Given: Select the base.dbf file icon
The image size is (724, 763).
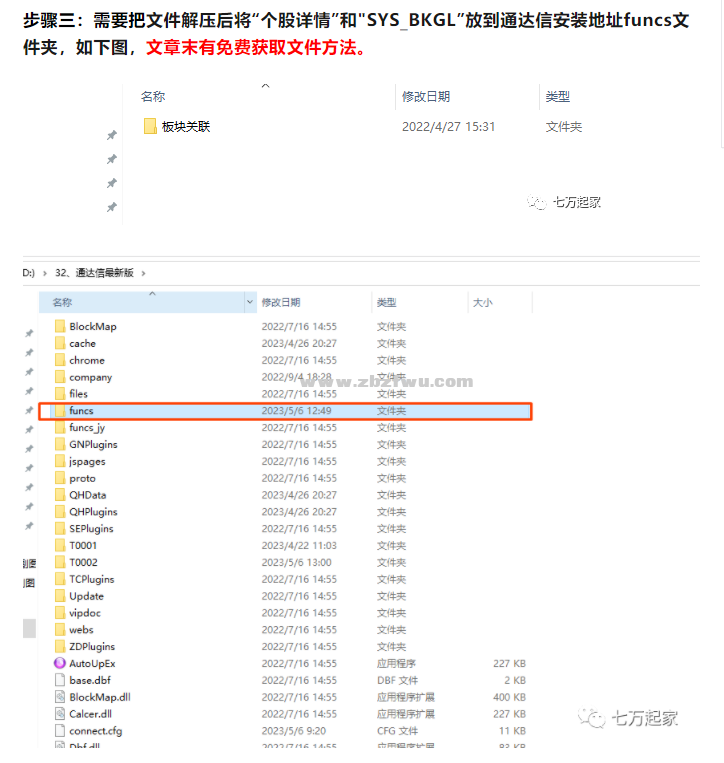Looking at the screenshot, I should (60, 680).
